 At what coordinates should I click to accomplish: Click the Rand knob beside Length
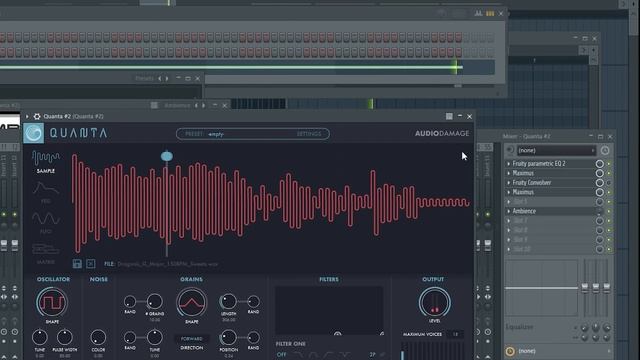tap(253, 302)
